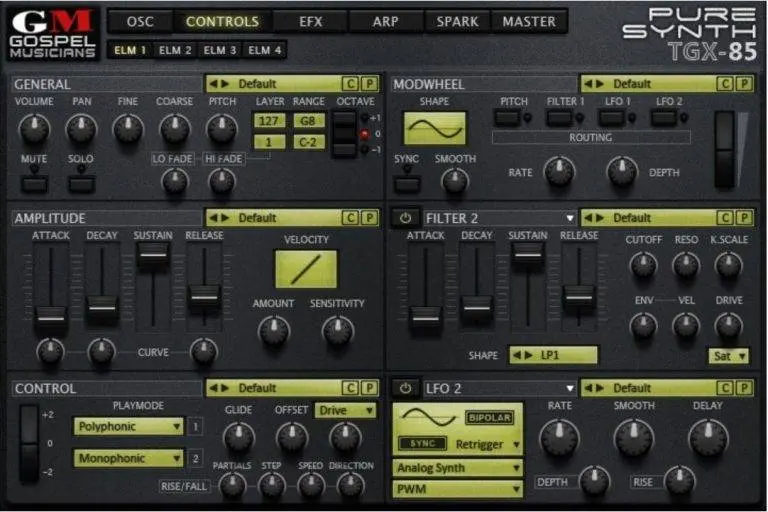Select the ELM 4 element tab
The height and width of the screenshot is (512, 768).
pos(264,50)
